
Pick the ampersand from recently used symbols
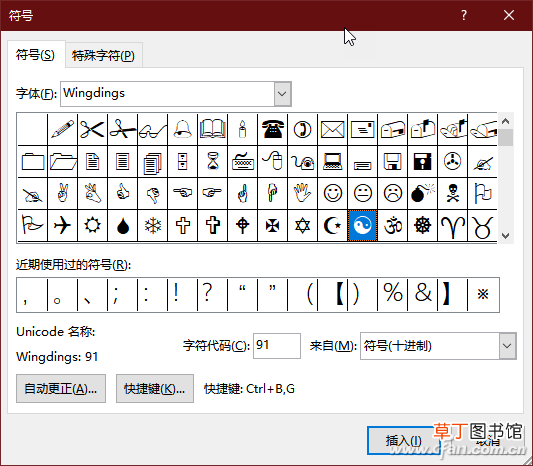423,294
